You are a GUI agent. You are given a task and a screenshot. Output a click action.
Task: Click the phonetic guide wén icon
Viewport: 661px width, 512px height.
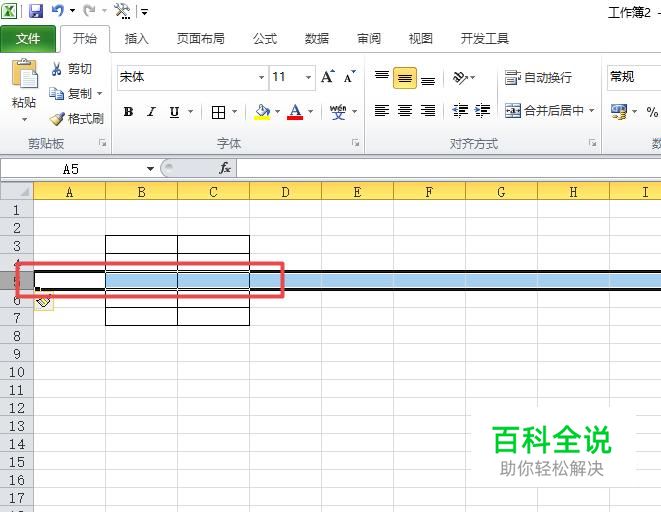coord(338,112)
